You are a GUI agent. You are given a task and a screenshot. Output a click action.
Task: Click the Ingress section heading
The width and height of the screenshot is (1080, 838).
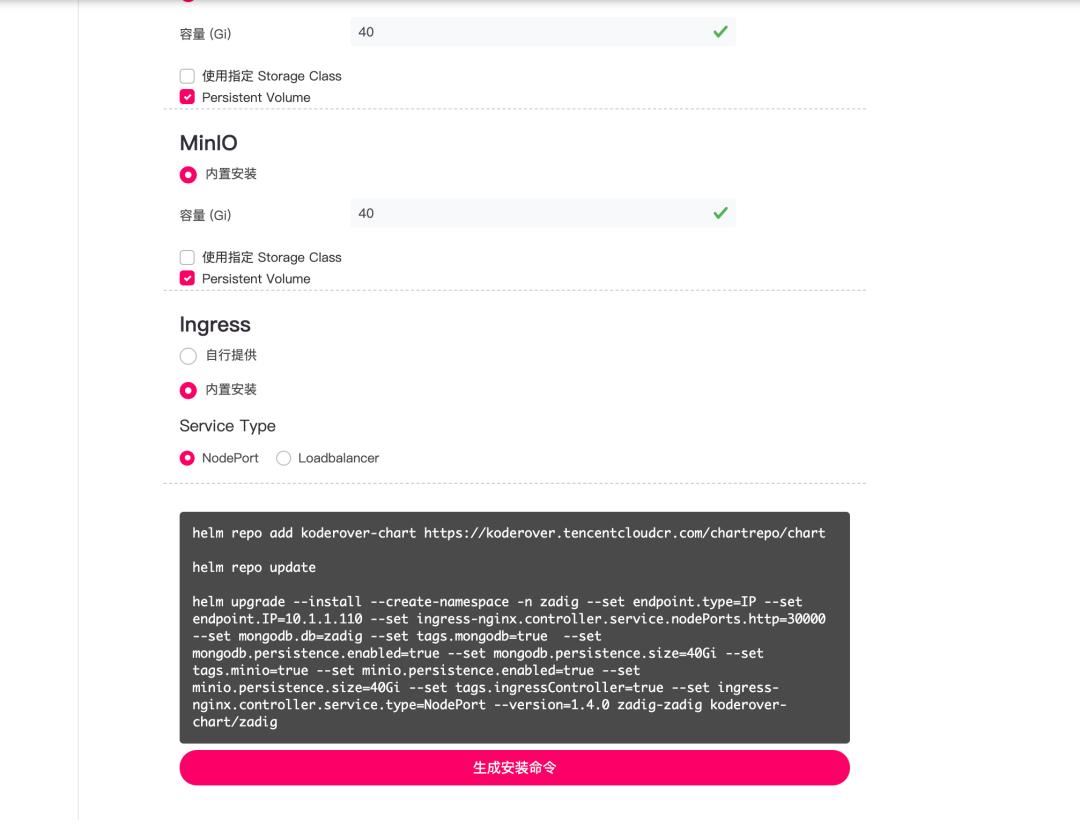tap(215, 324)
